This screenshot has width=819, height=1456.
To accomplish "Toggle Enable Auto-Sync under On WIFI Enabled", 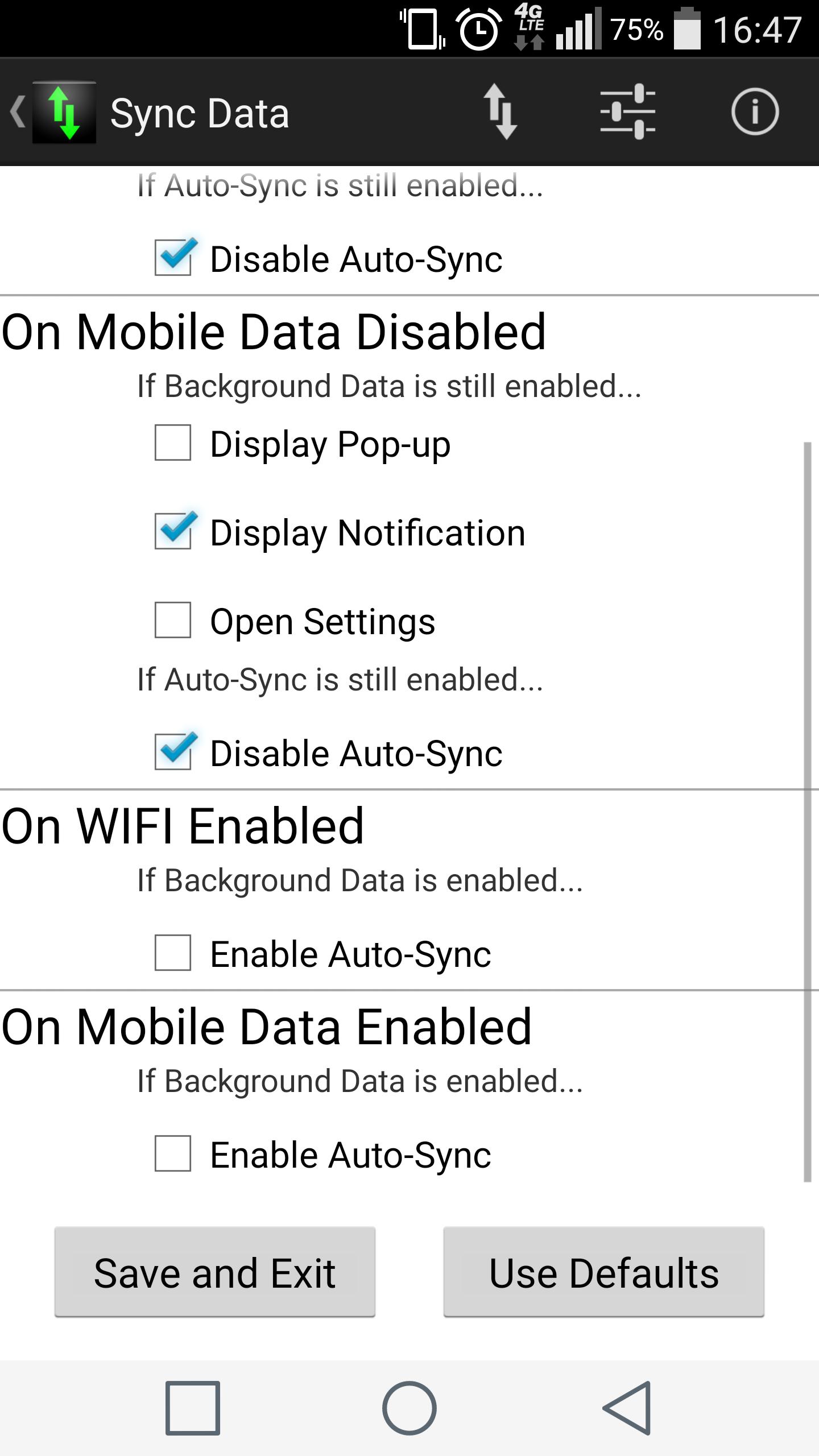I will pyautogui.click(x=173, y=953).
